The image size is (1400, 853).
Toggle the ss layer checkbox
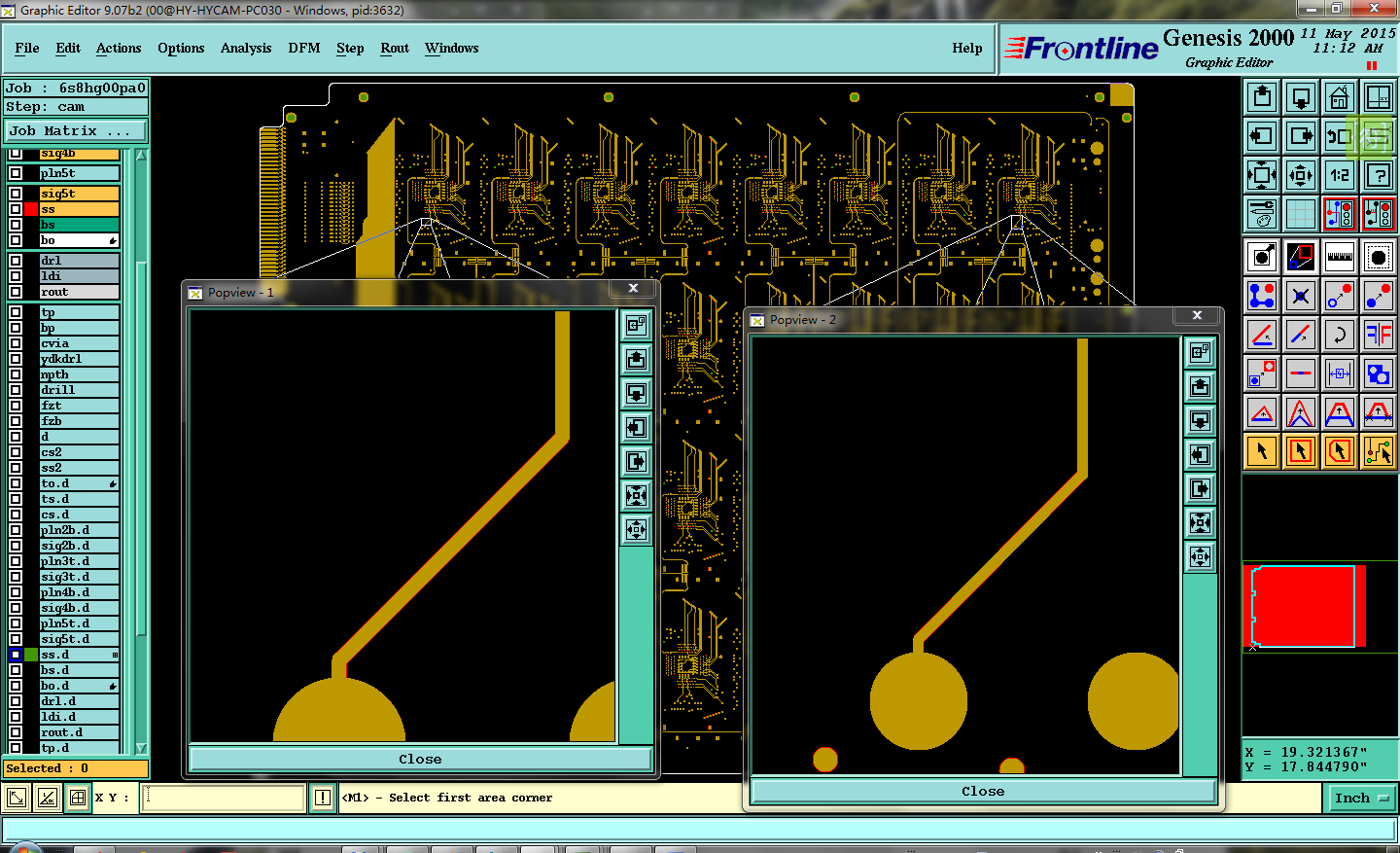[x=16, y=209]
